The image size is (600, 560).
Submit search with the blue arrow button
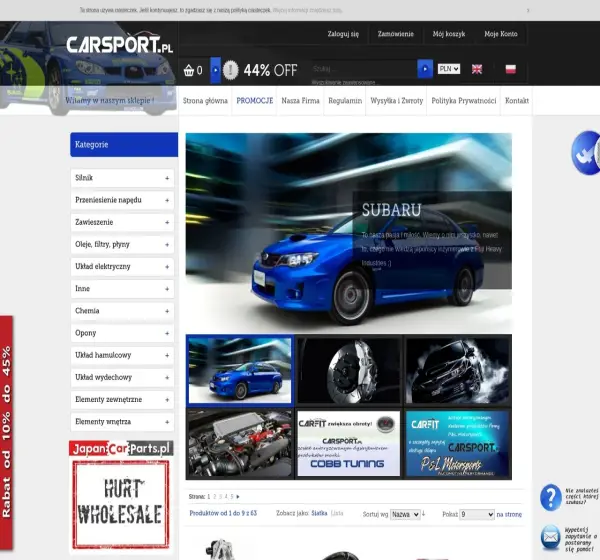(425, 69)
